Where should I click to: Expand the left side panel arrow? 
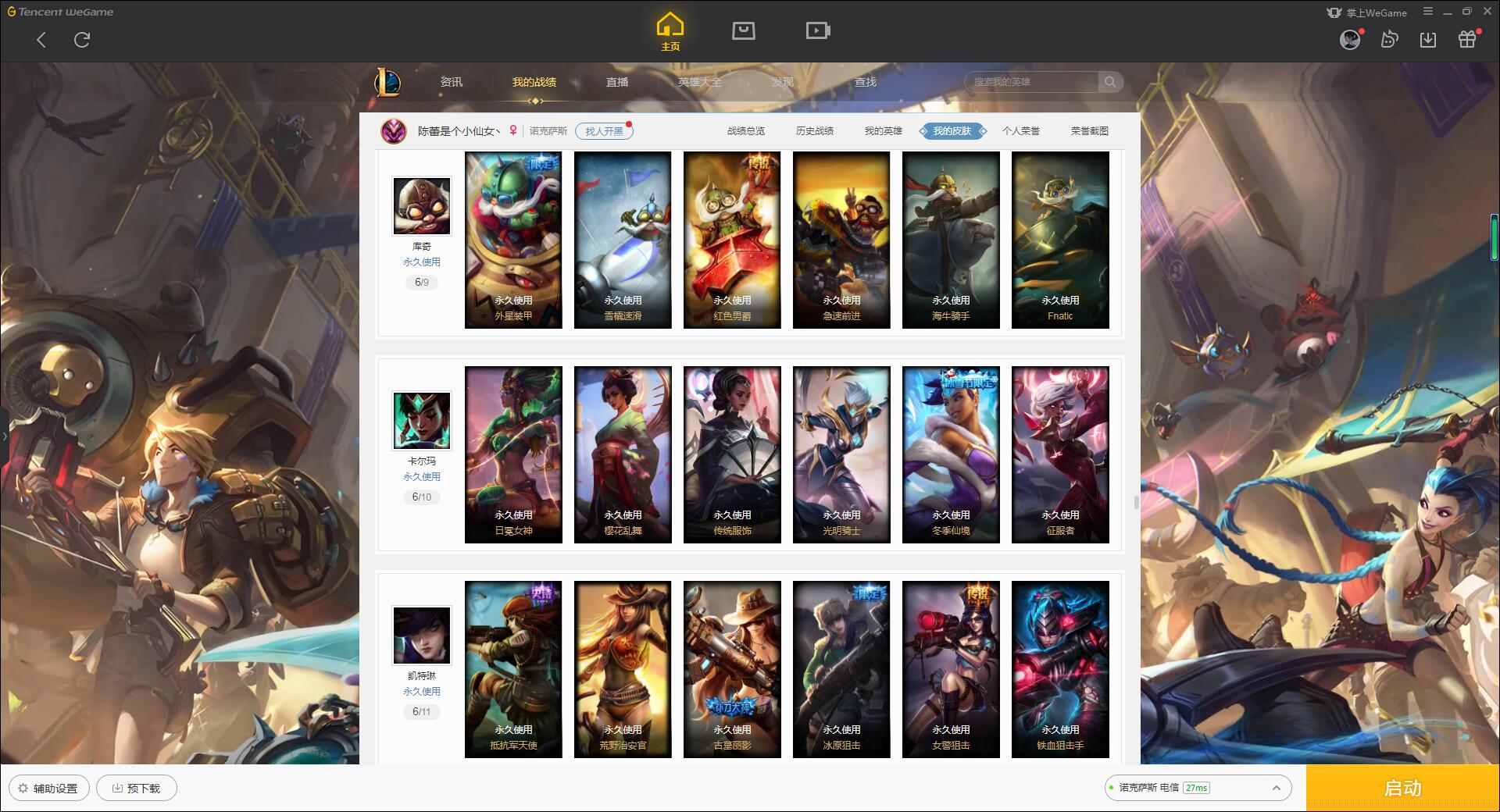(x=4, y=436)
